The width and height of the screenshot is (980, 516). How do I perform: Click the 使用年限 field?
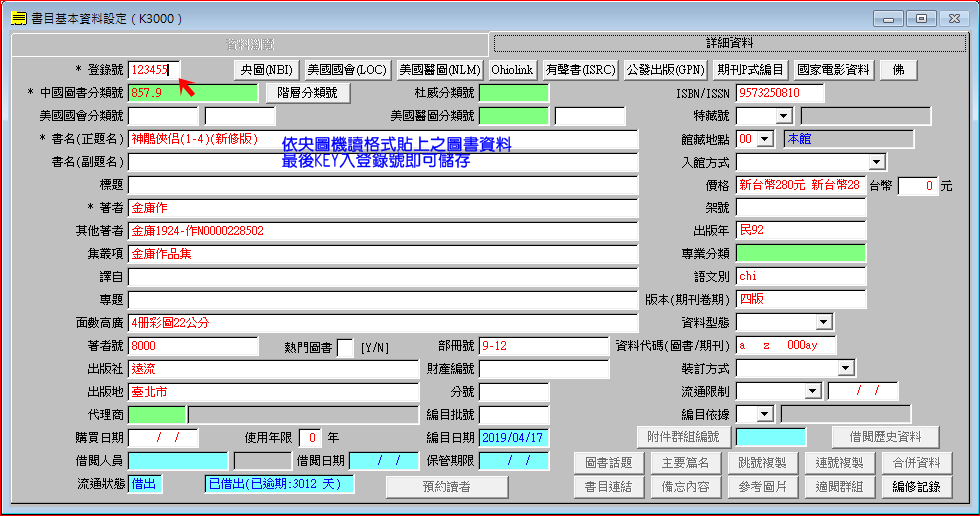[x=311, y=438]
